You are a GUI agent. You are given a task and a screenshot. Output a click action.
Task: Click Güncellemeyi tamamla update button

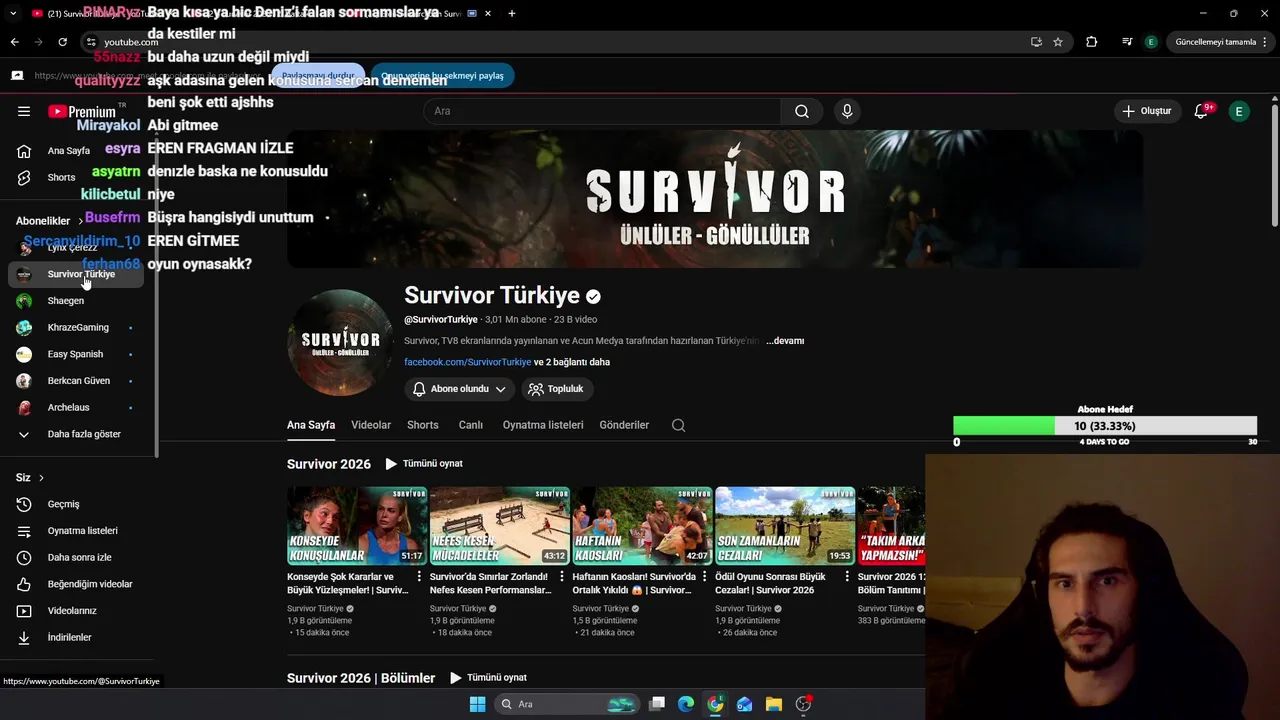coord(1215,42)
